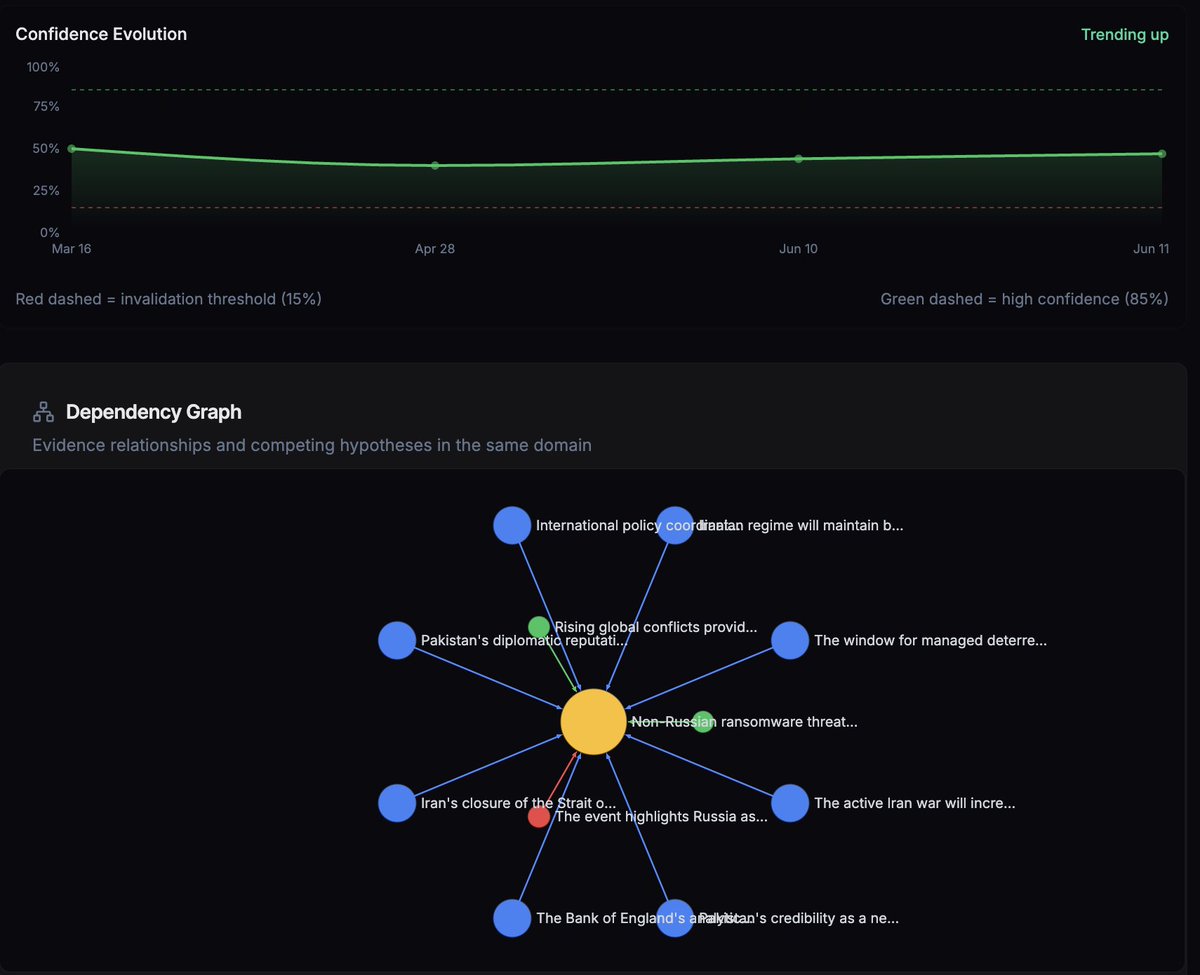Click the Confidence Evolution heading

[x=101, y=34]
